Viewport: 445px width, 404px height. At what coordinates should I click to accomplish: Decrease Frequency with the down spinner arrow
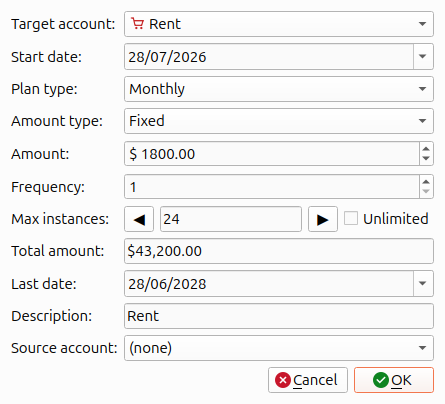pos(426,192)
